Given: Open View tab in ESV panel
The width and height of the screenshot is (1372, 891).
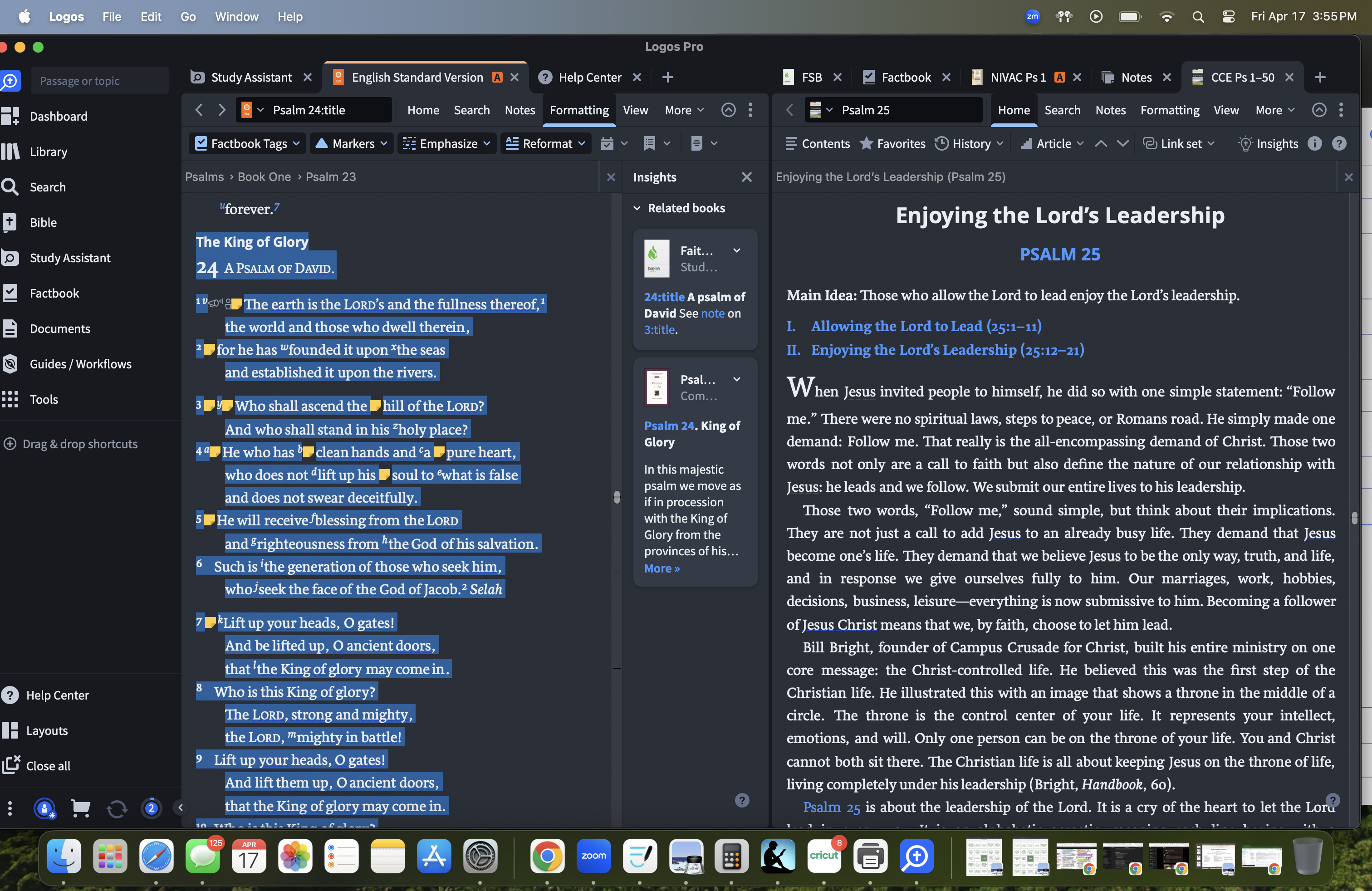Looking at the screenshot, I should (635, 110).
